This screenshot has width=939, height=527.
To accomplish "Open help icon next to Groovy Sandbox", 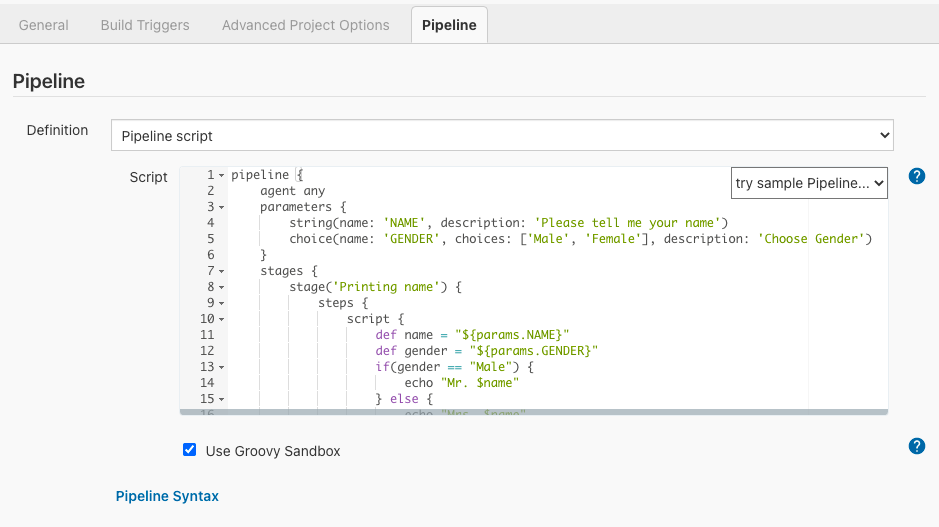I will (916, 446).
